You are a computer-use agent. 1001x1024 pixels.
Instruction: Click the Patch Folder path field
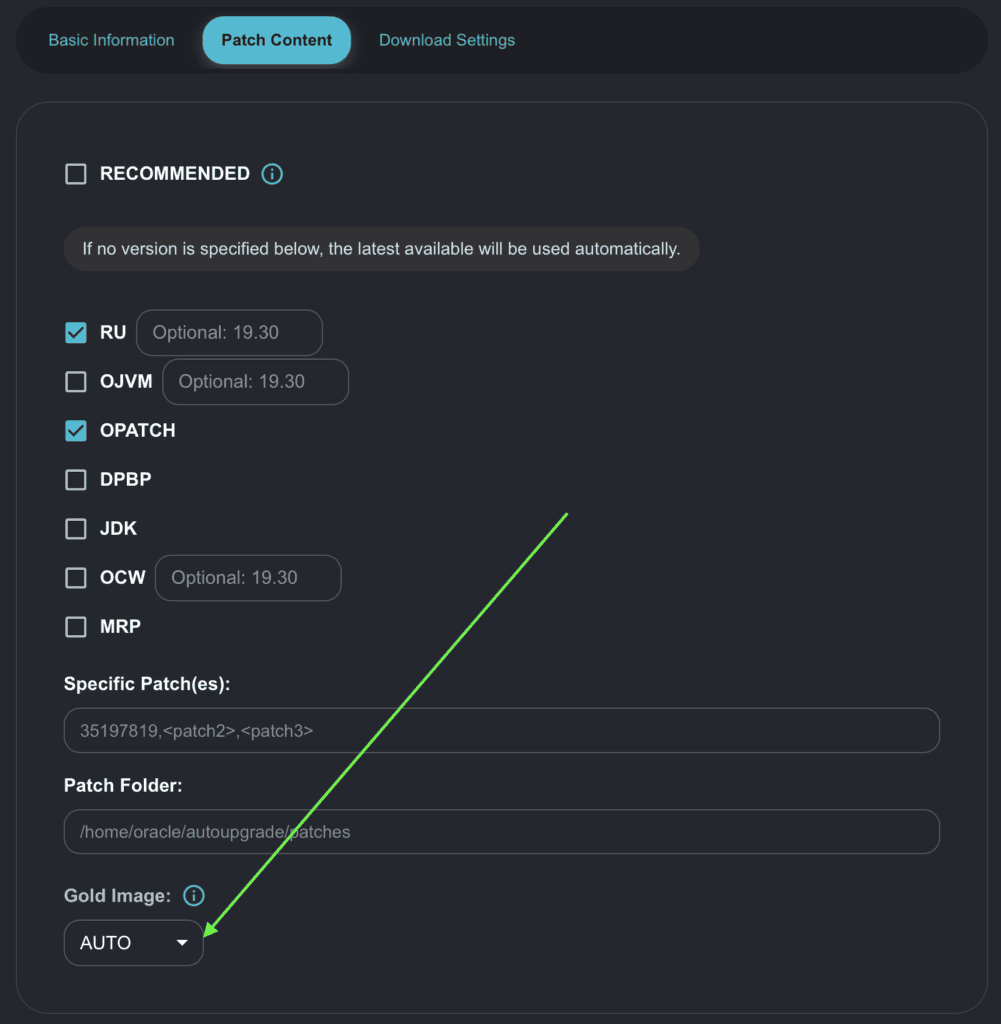pyautogui.click(x=501, y=832)
